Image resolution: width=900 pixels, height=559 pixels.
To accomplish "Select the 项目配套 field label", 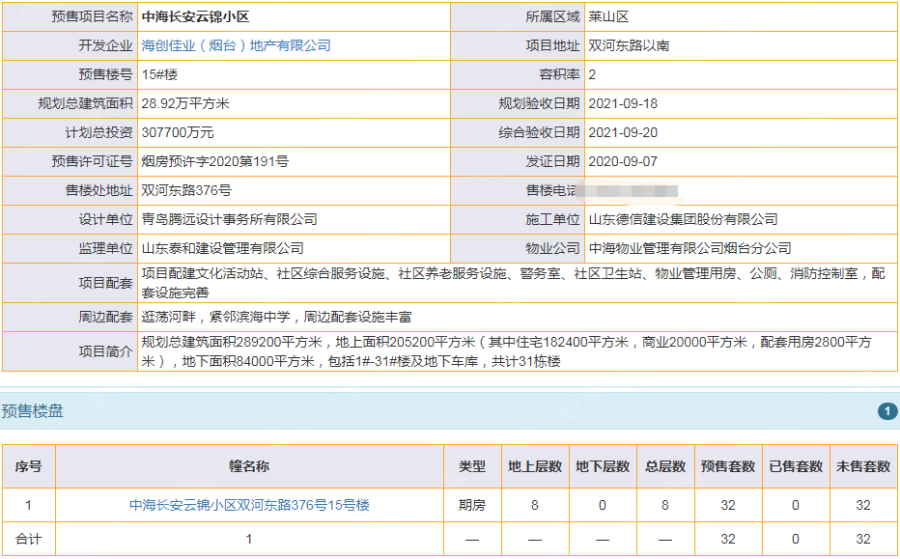I will [x=106, y=283].
